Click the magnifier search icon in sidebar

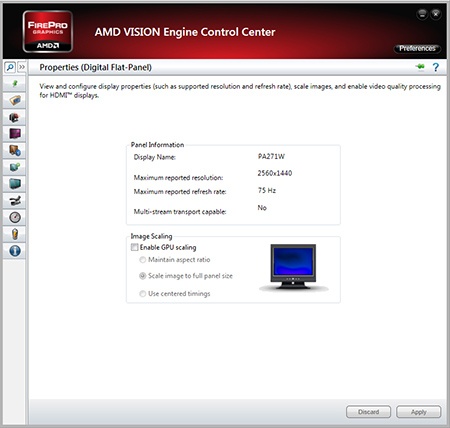tap(10, 67)
